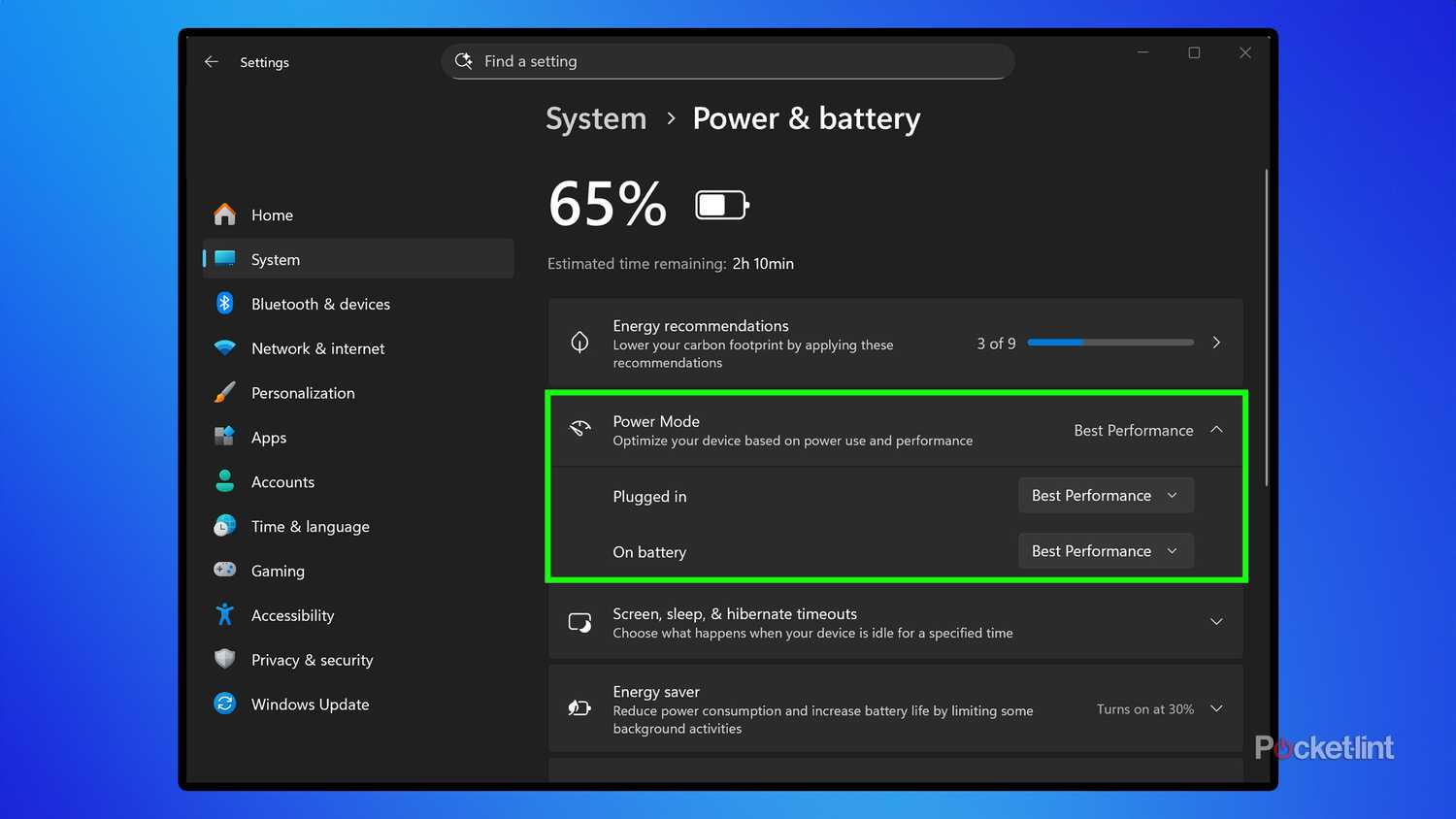Viewport: 1456px width, 819px height.
Task: Click the Power Mode speedometer icon
Action: click(579, 430)
